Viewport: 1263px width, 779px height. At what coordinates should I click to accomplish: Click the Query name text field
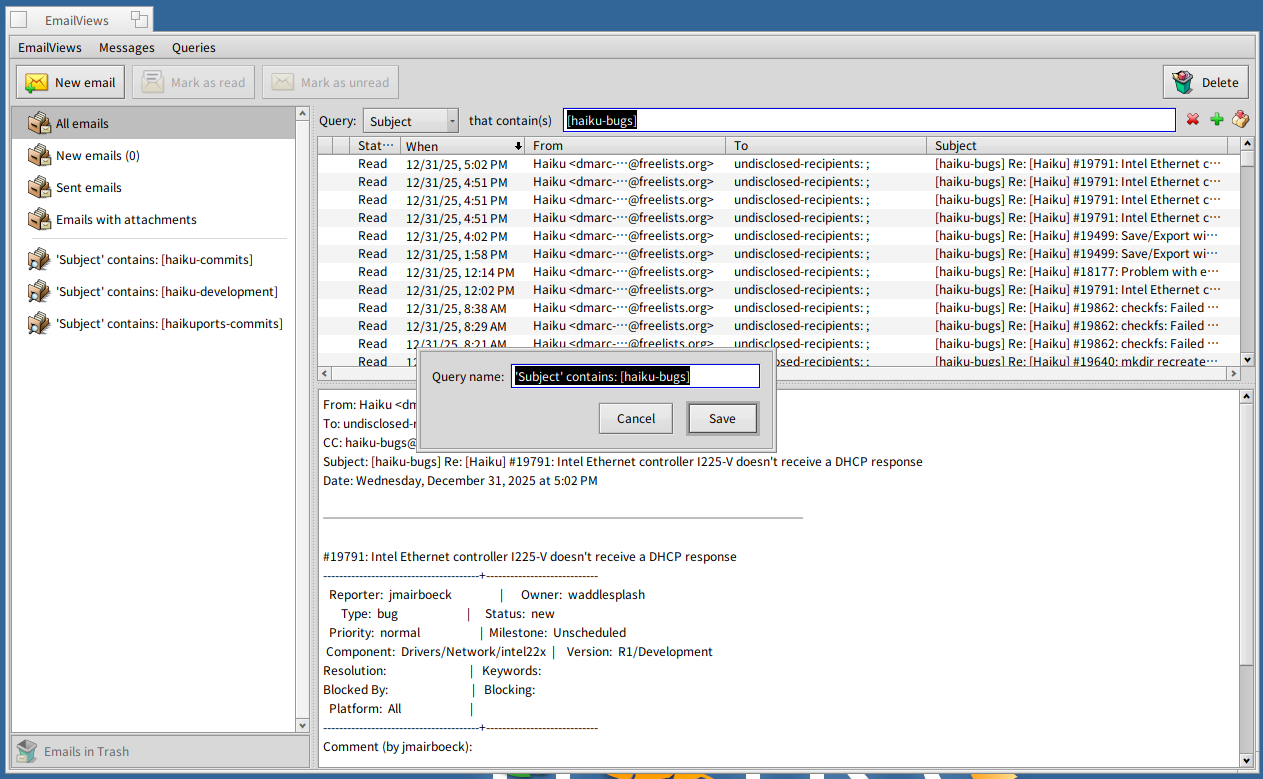(635, 376)
